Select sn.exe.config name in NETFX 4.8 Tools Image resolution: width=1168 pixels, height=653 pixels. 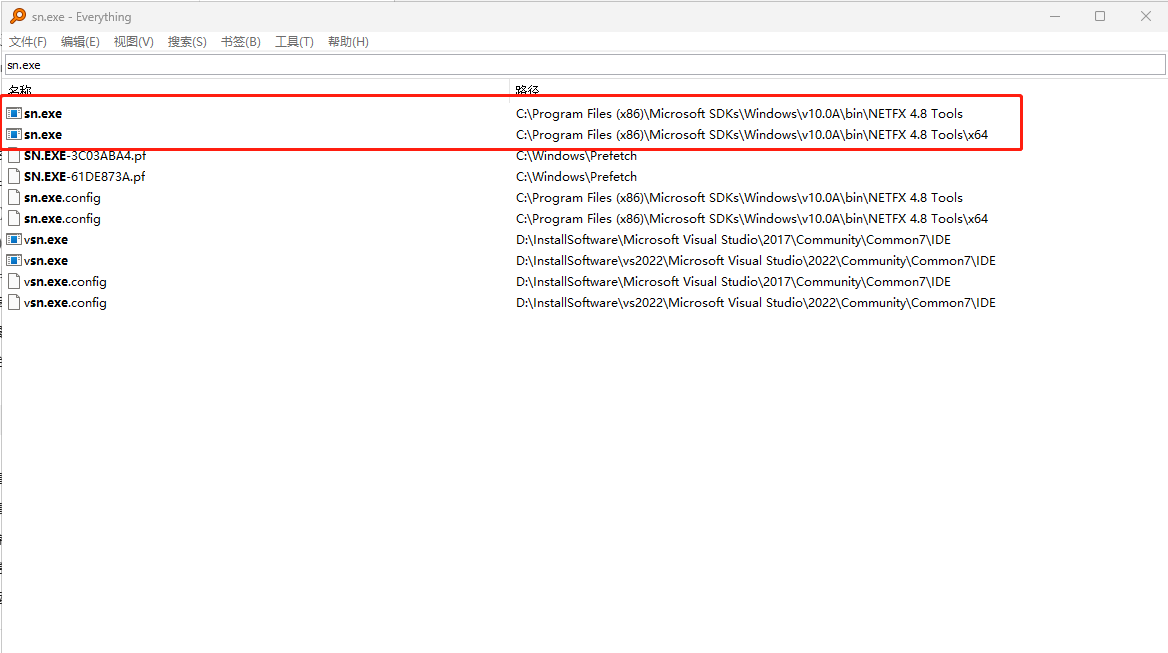coord(62,198)
